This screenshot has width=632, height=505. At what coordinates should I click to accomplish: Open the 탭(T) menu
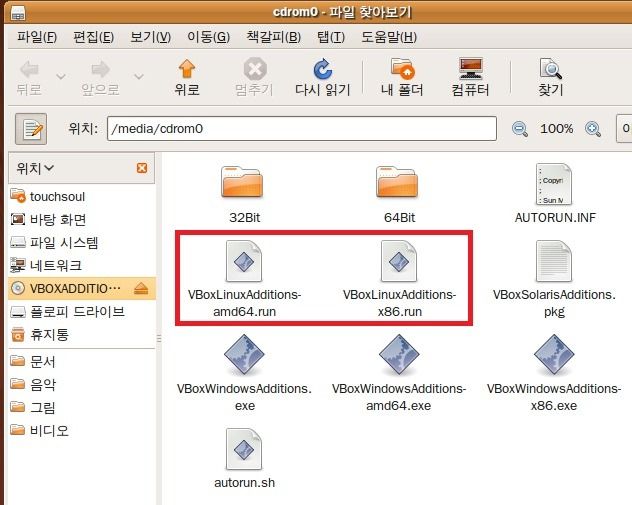tap(331, 37)
